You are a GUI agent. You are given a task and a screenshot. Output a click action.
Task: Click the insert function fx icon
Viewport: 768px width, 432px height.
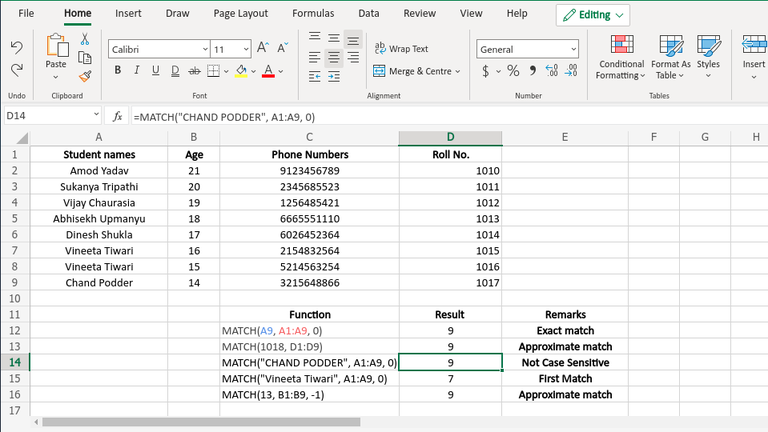click(x=117, y=116)
